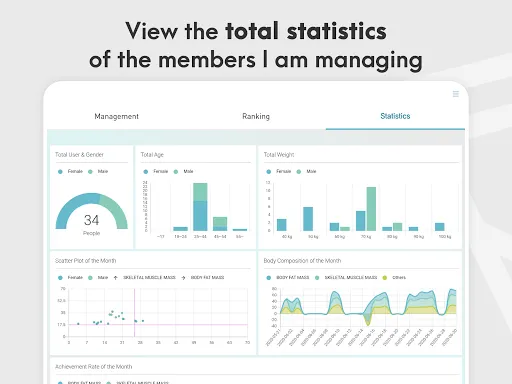This screenshot has height=384, width=512.
Task: Click the Total Weight heading
Action: pyautogui.click(x=279, y=155)
